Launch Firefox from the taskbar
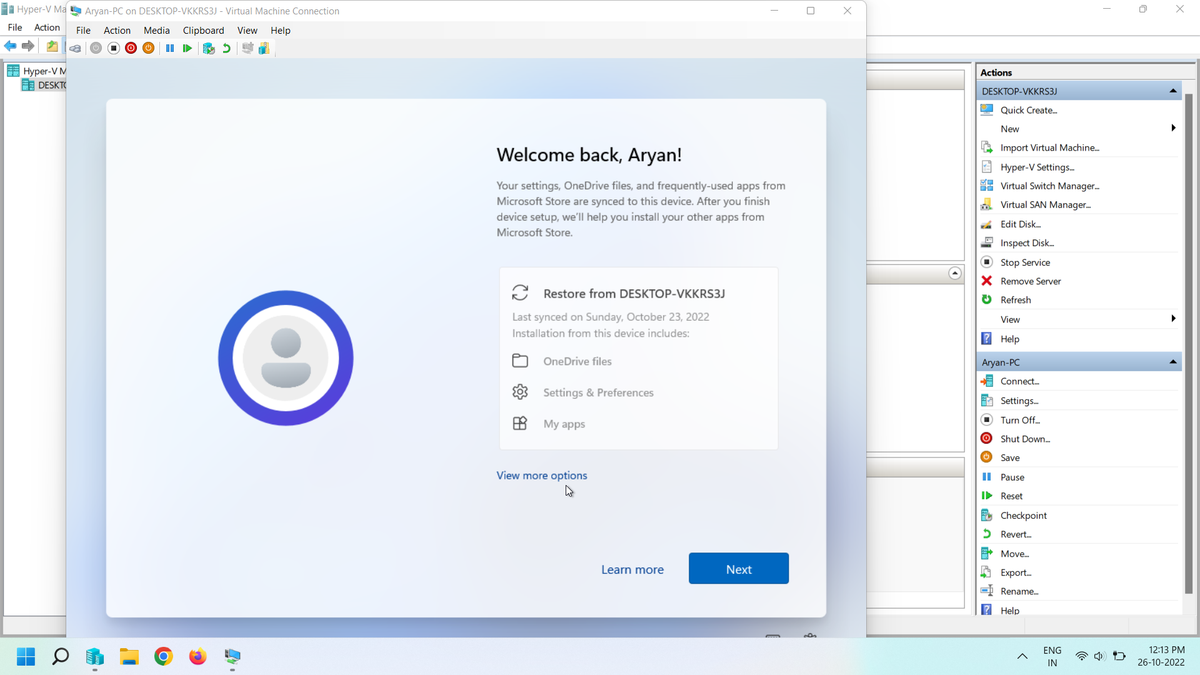1200x675 pixels. 197,656
